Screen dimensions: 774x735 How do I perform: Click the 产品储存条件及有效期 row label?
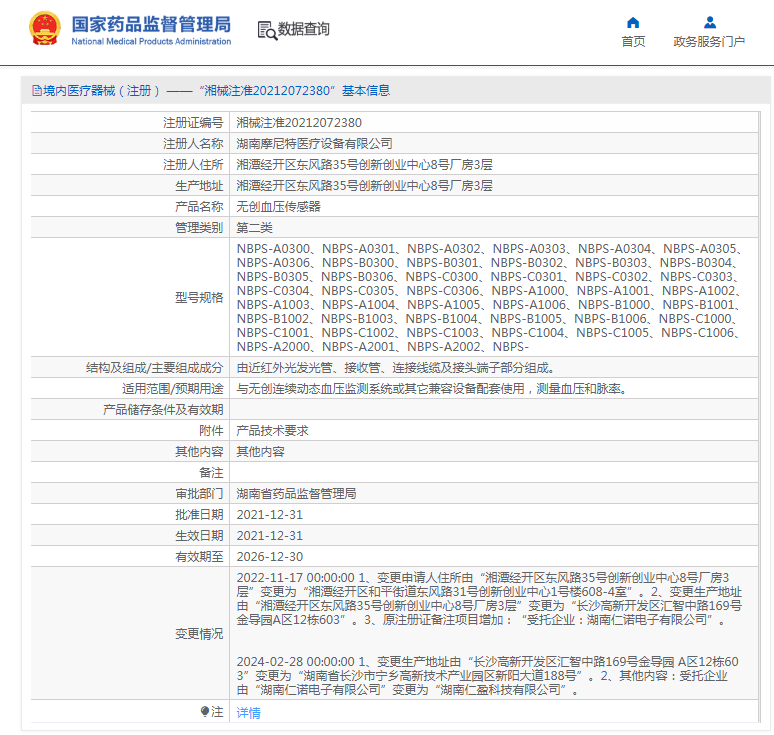(163, 410)
